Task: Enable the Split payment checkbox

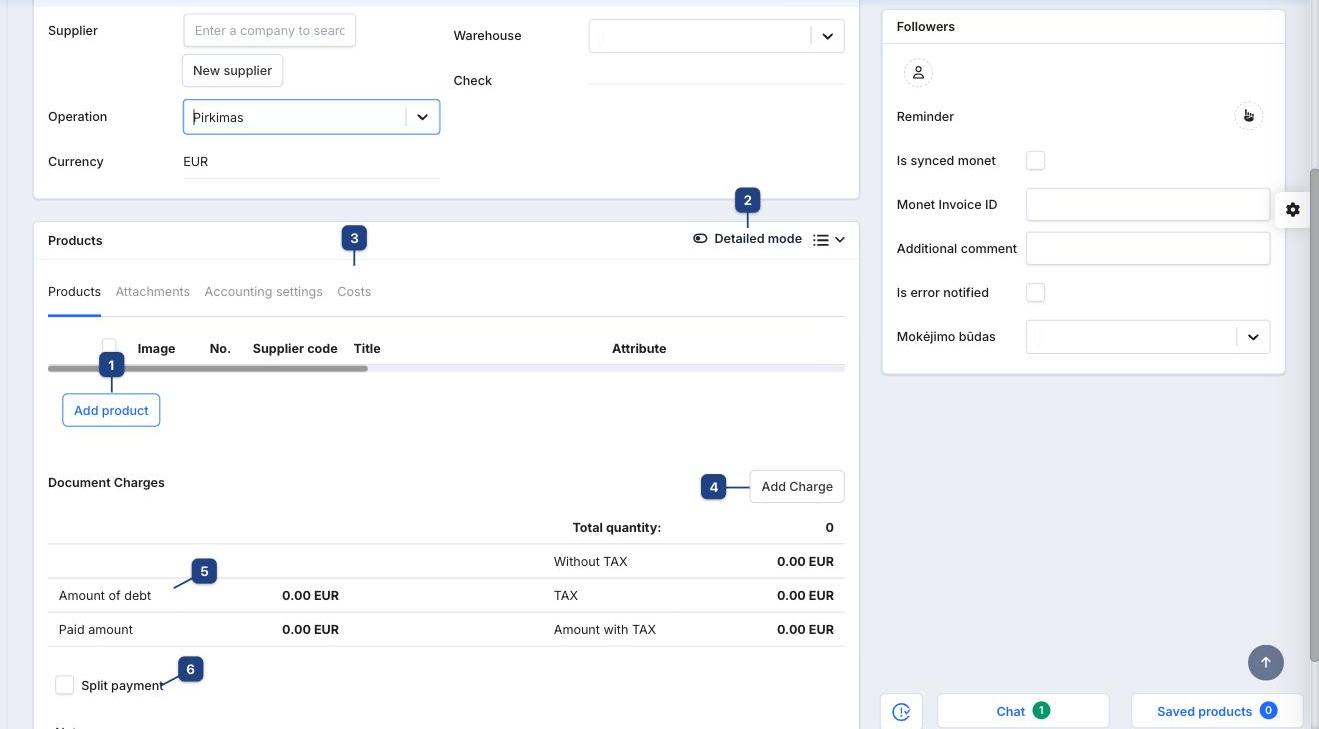Action: point(65,685)
